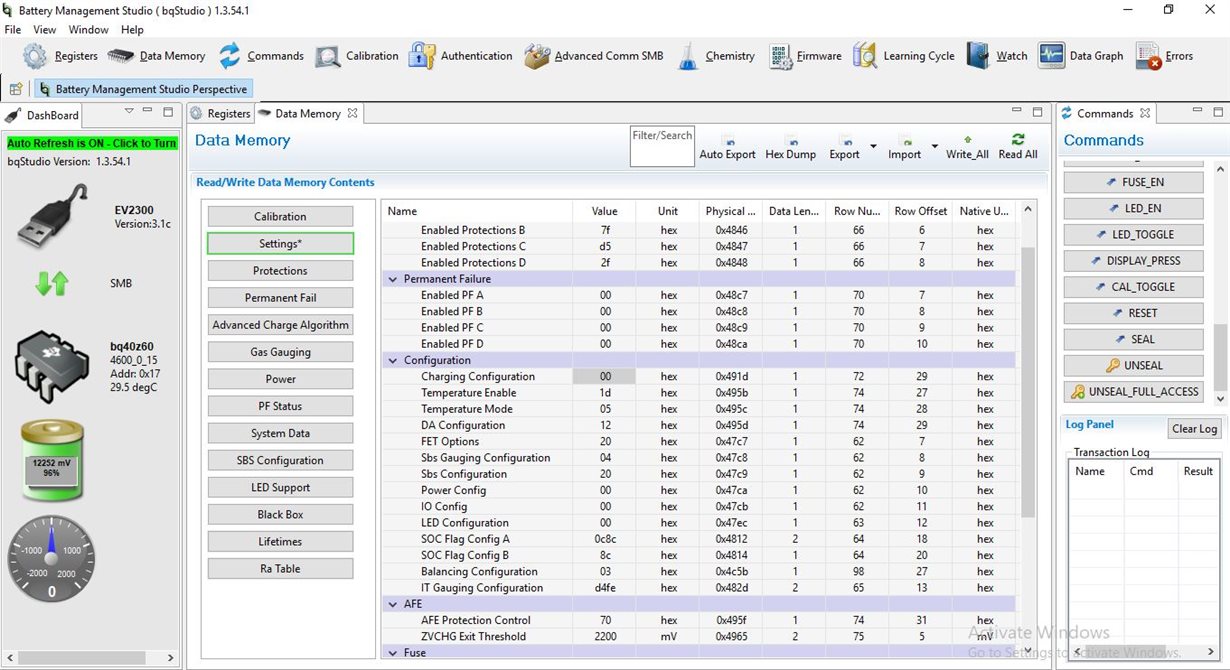
Task: Select Battery Management Studio Perspective
Action: tap(143, 89)
